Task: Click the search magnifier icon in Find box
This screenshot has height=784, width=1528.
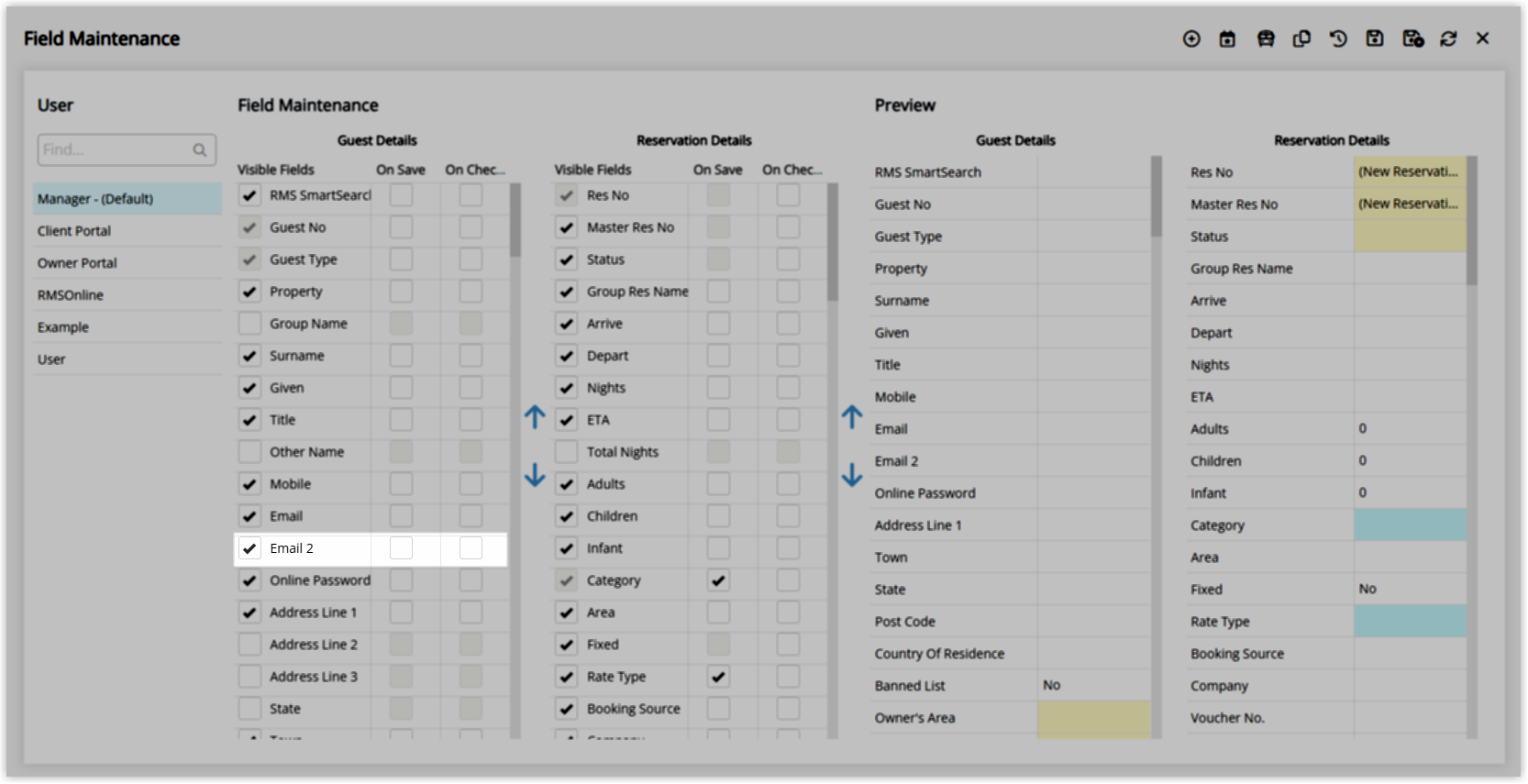Action: click(200, 150)
